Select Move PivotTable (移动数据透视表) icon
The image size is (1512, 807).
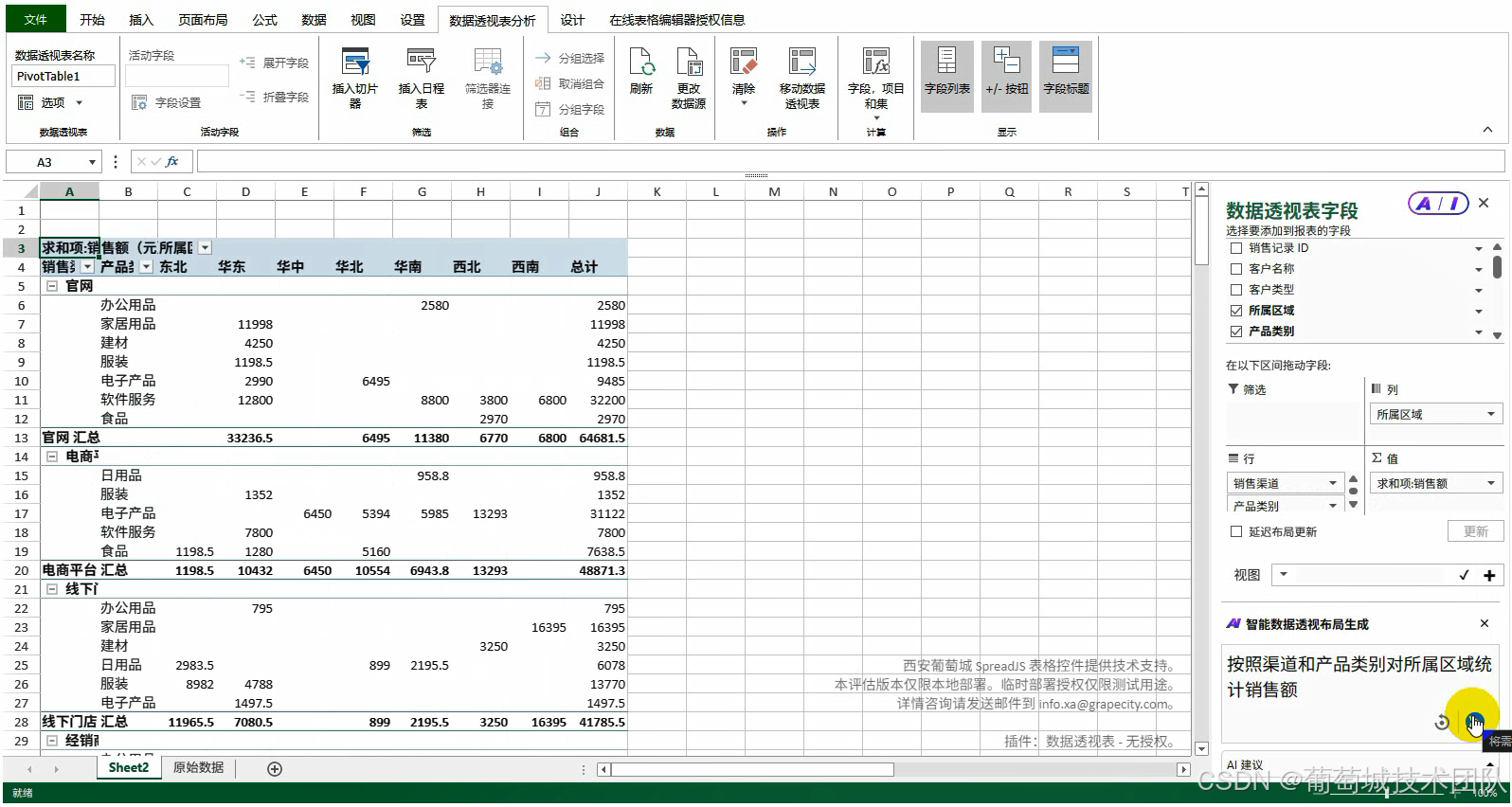(x=802, y=63)
